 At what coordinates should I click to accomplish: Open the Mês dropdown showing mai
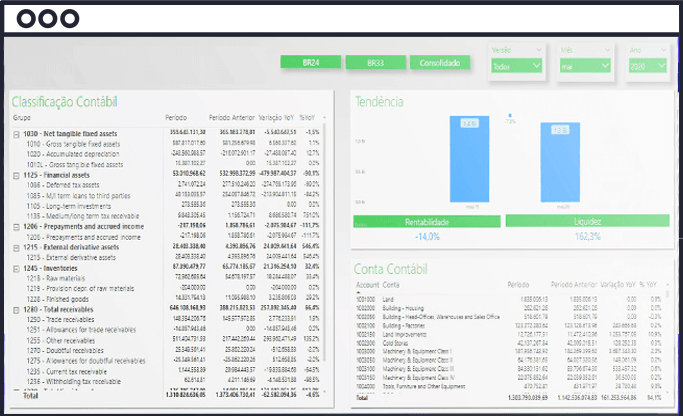(585, 66)
